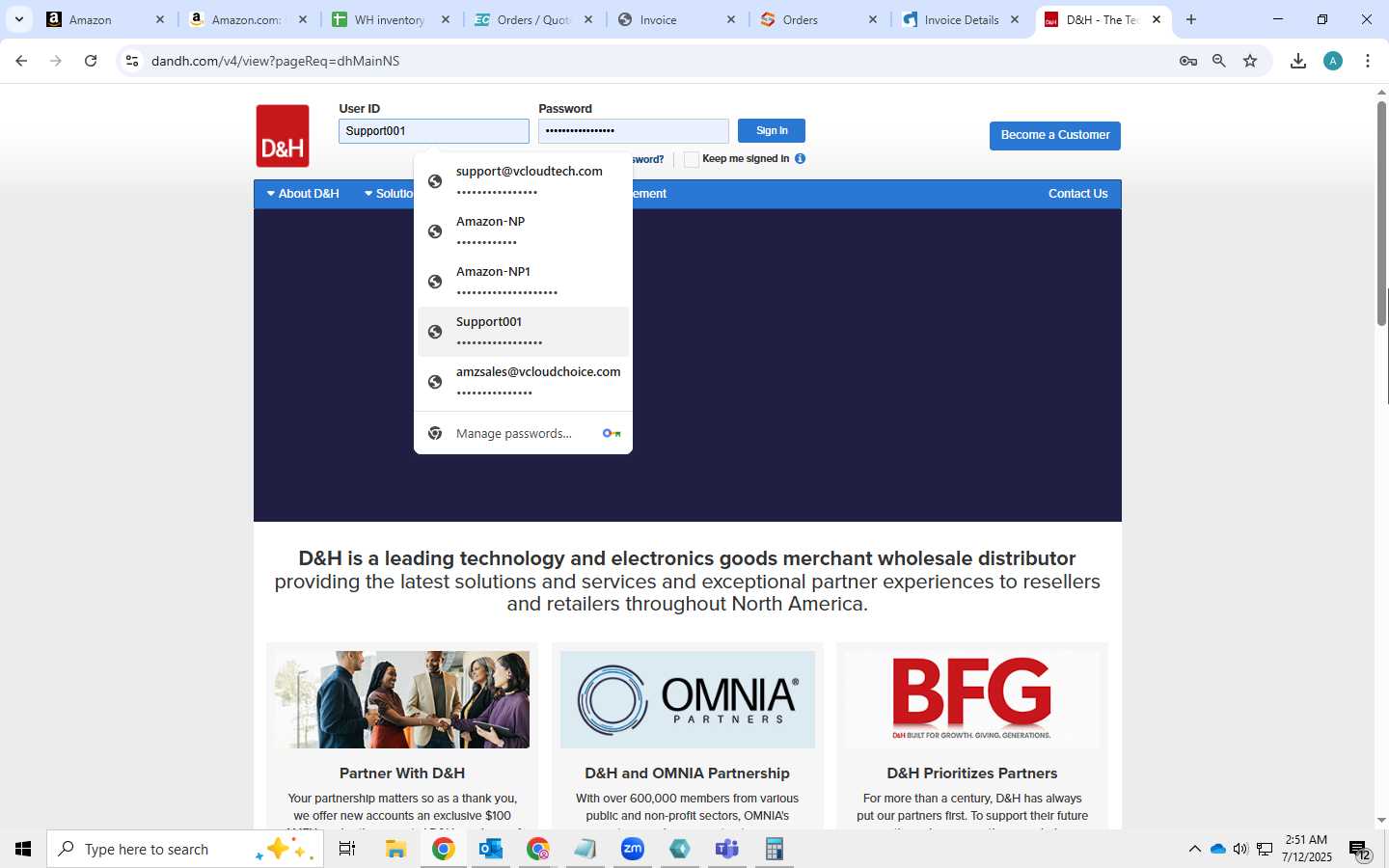Click the D&H red logo
Image resolution: width=1389 pixels, height=868 pixels.
tap(283, 136)
